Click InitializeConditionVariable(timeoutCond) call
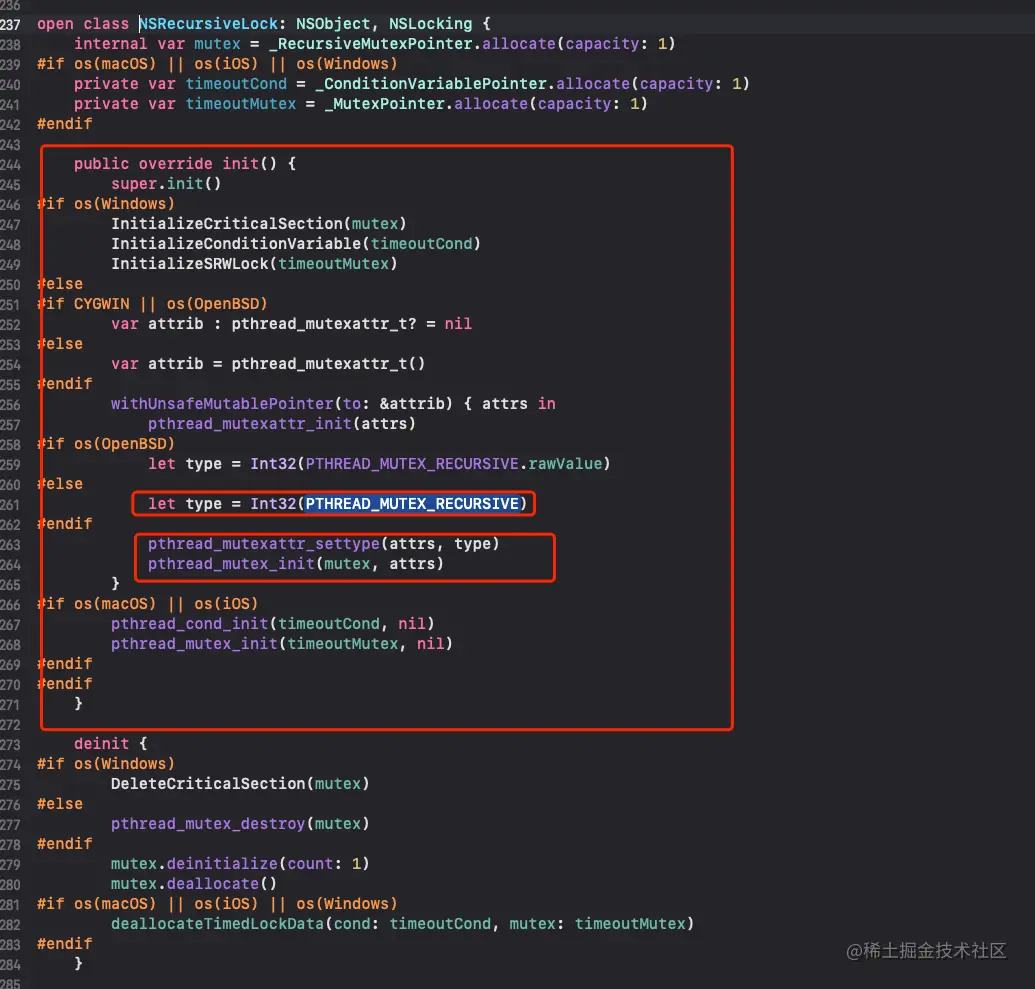 click(296, 244)
